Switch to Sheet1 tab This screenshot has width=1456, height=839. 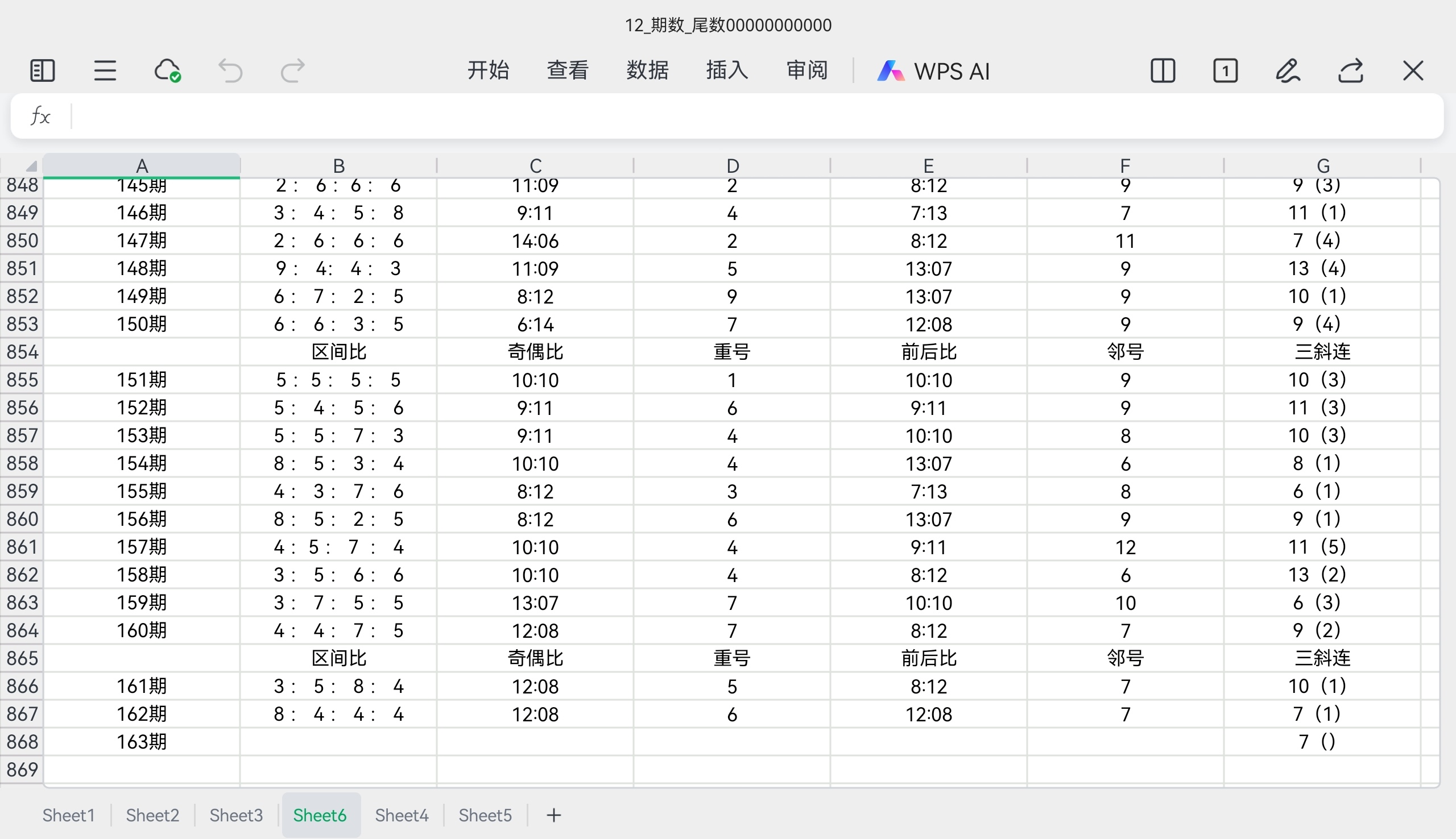point(68,815)
